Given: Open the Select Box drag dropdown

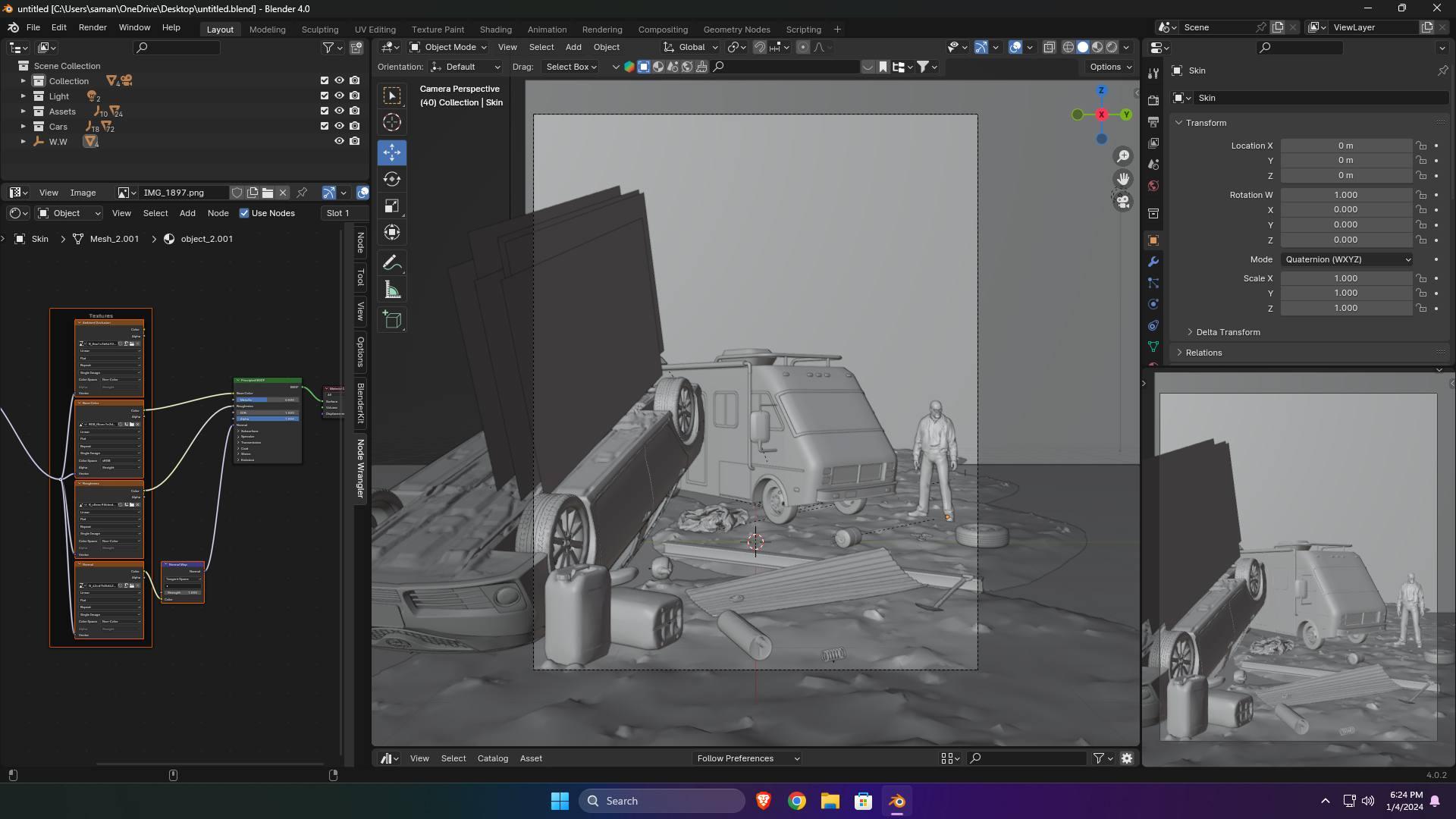Looking at the screenshot, I should [571, 67].
